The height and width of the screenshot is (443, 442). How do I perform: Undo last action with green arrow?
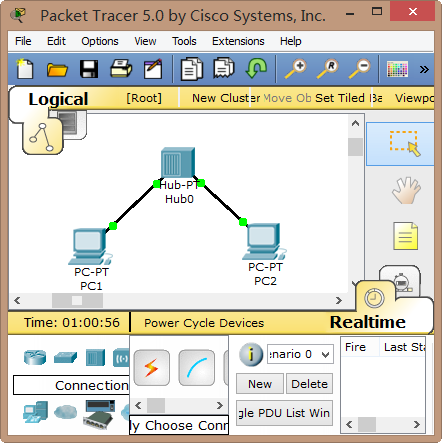tap(256, 68)
